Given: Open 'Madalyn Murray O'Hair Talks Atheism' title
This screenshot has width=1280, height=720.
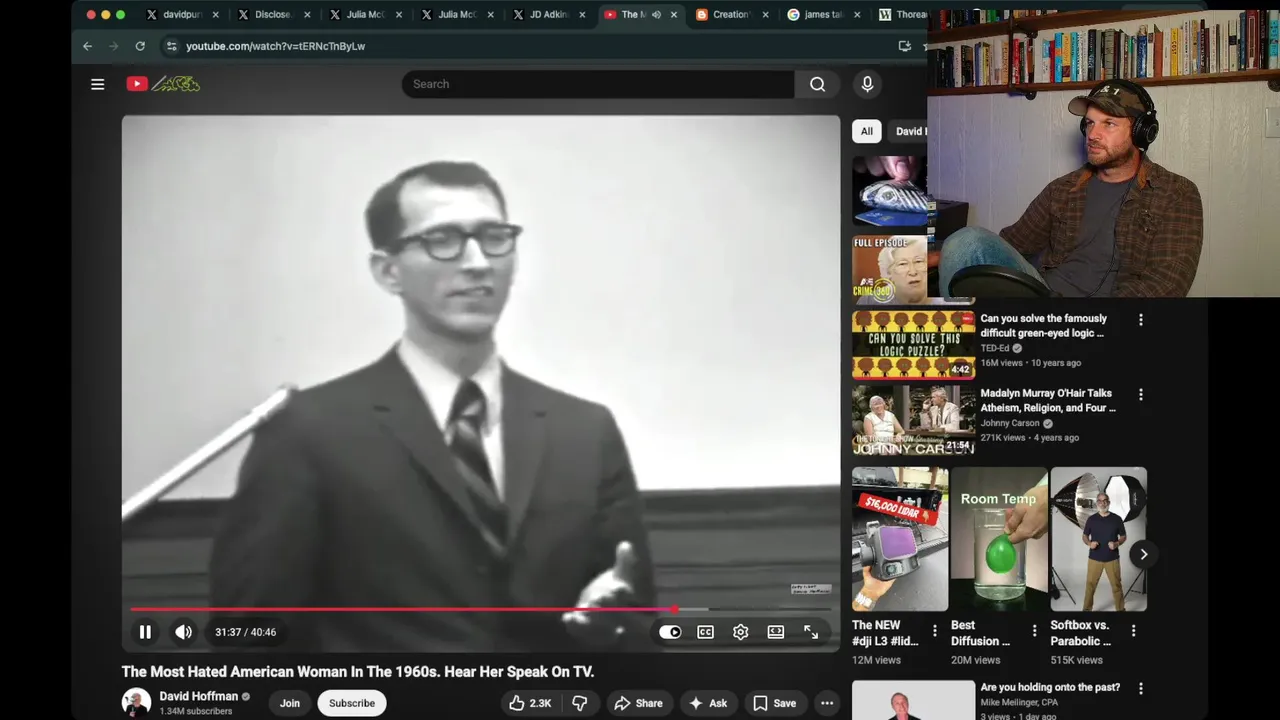Looking at the screenshot, I should click(x=1047, y=400).
